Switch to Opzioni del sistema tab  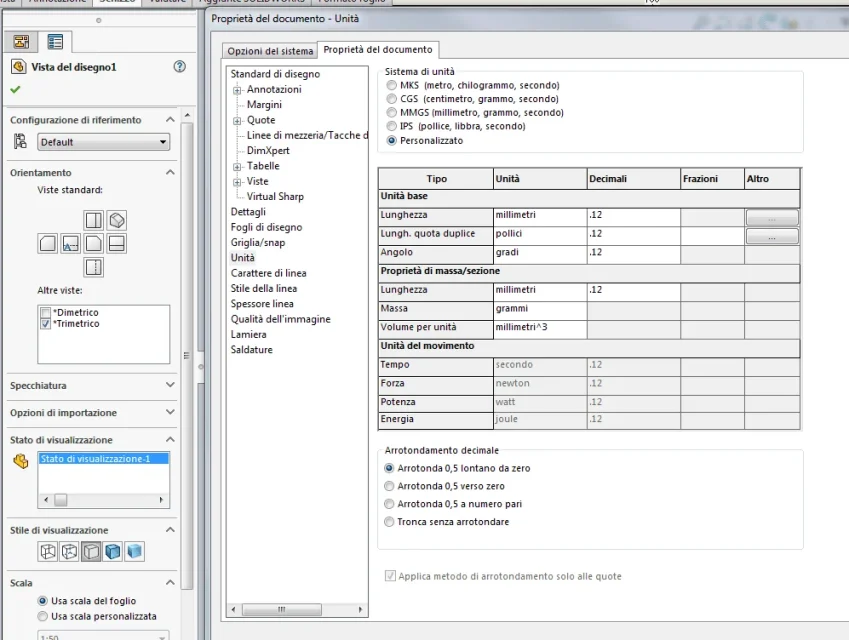[x=270, y=51]
